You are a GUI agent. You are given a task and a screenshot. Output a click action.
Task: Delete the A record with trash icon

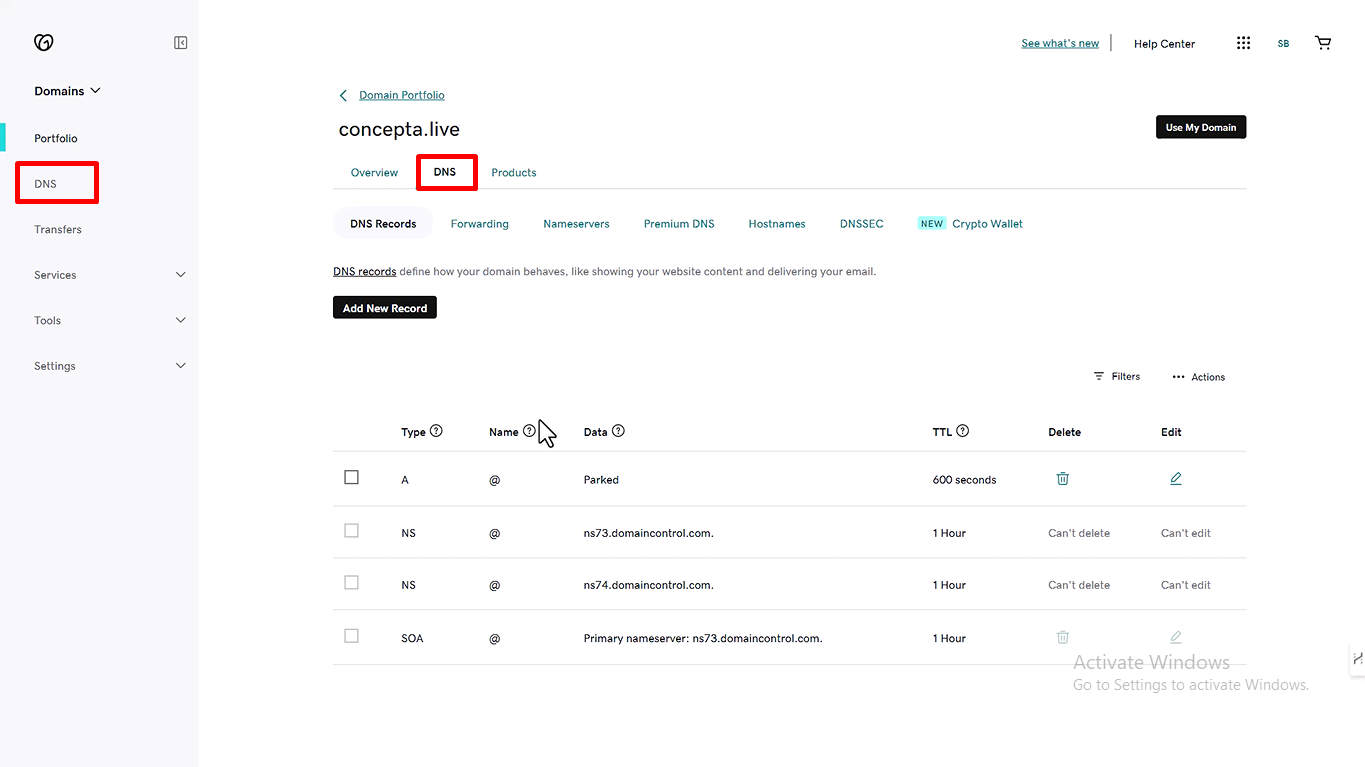pos(1063,479)
